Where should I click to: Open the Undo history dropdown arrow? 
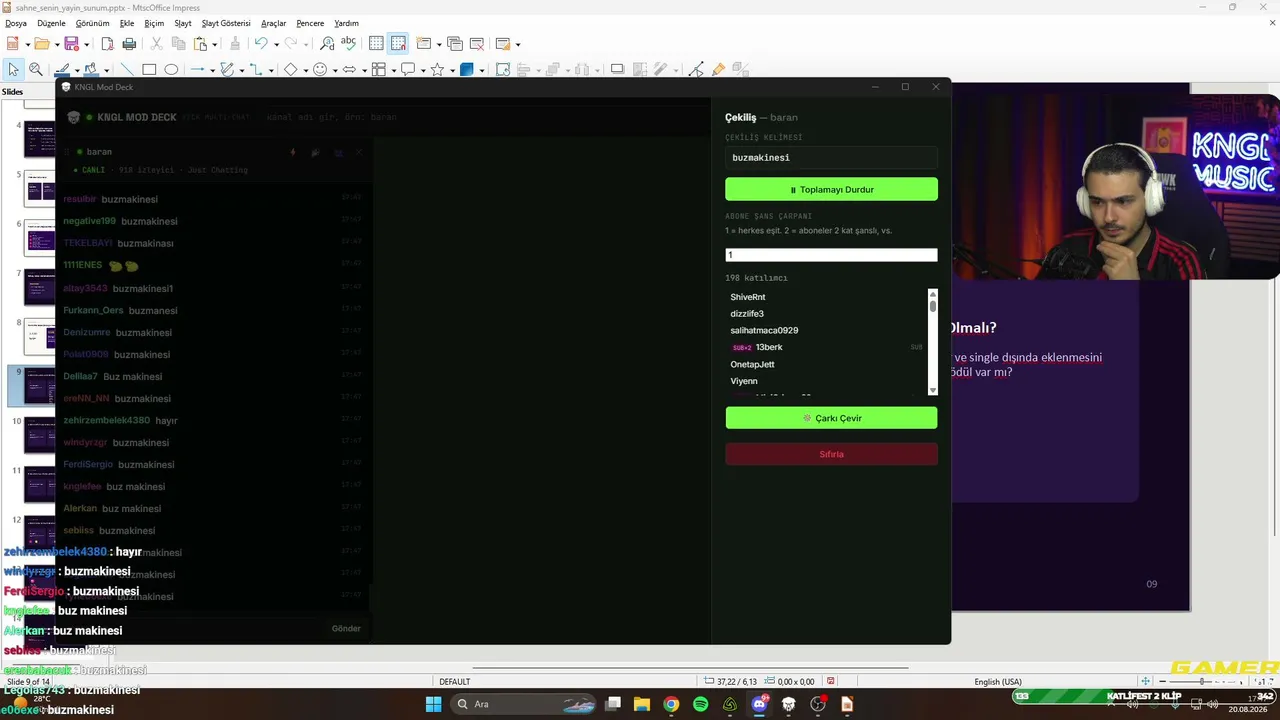[276, 44]
